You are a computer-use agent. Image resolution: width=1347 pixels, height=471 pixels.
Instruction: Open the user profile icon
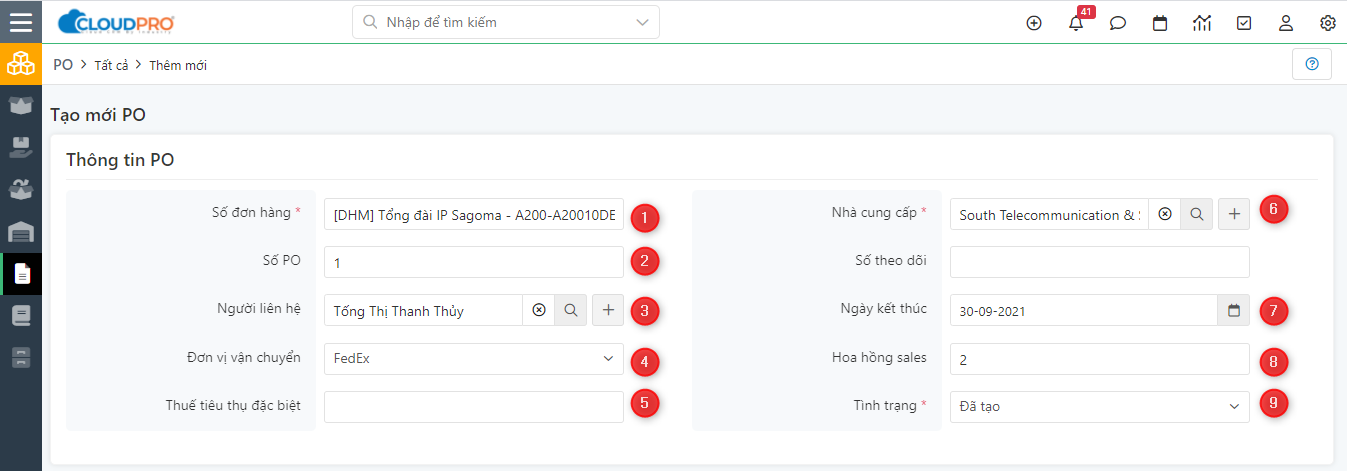click(x=1286, y=23)
